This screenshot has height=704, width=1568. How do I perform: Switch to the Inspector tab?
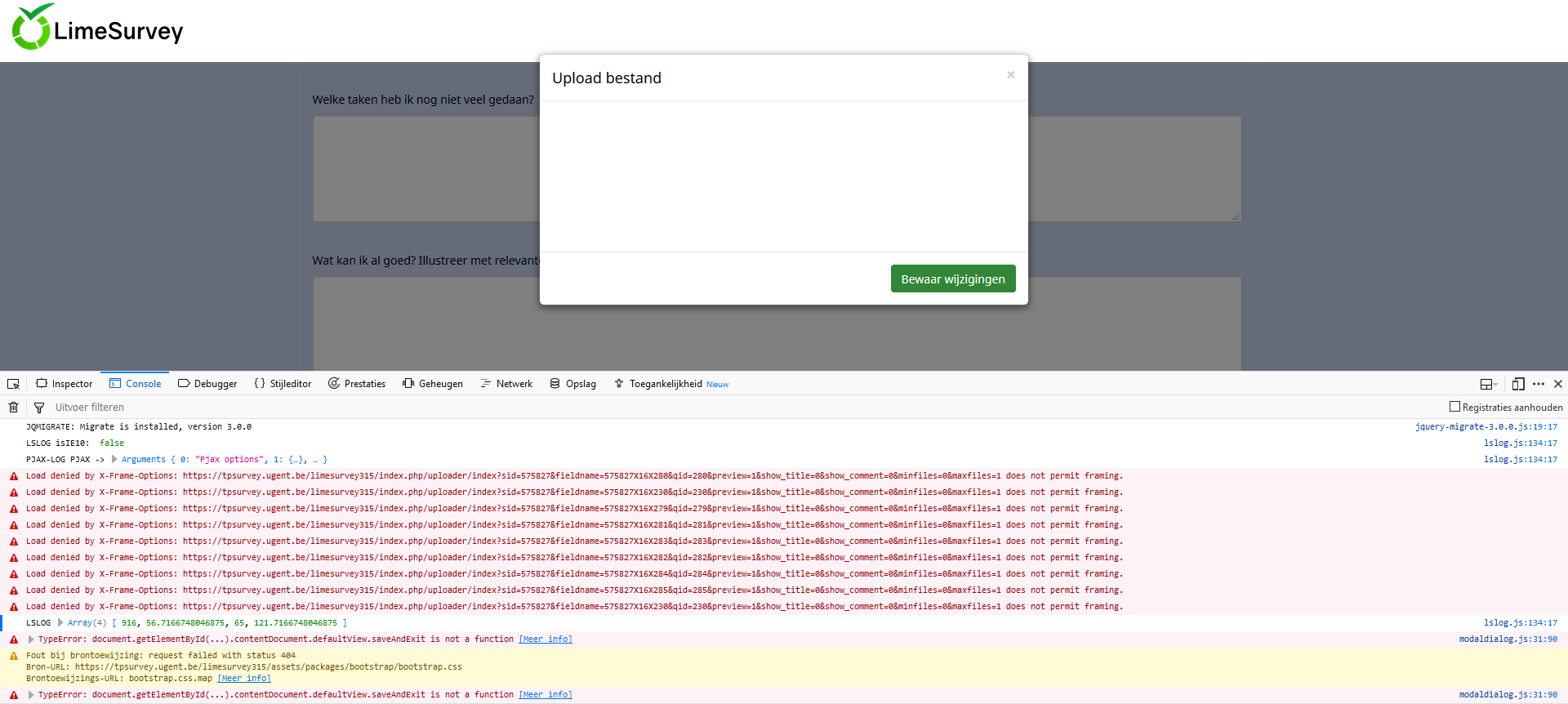65,384
